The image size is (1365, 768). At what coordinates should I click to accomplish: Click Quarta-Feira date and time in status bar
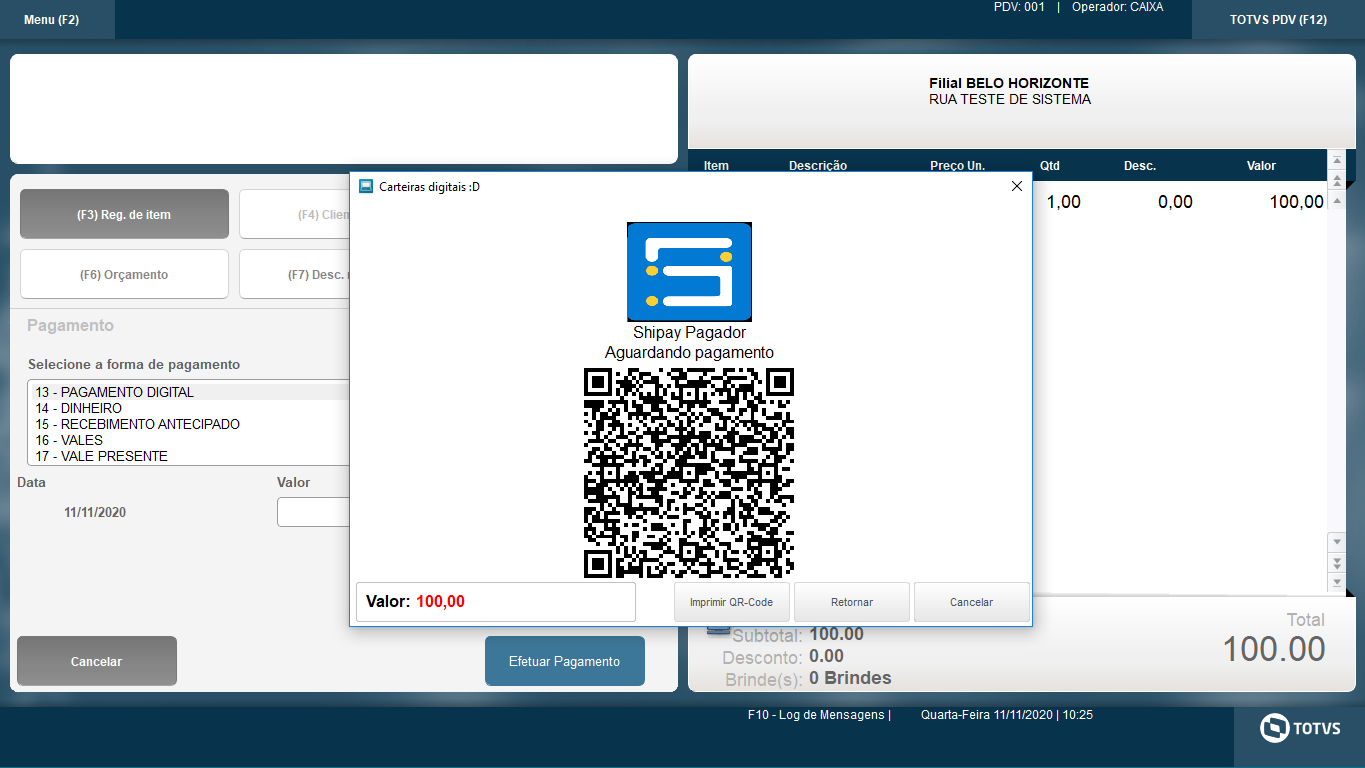[x=1007, y=715]
